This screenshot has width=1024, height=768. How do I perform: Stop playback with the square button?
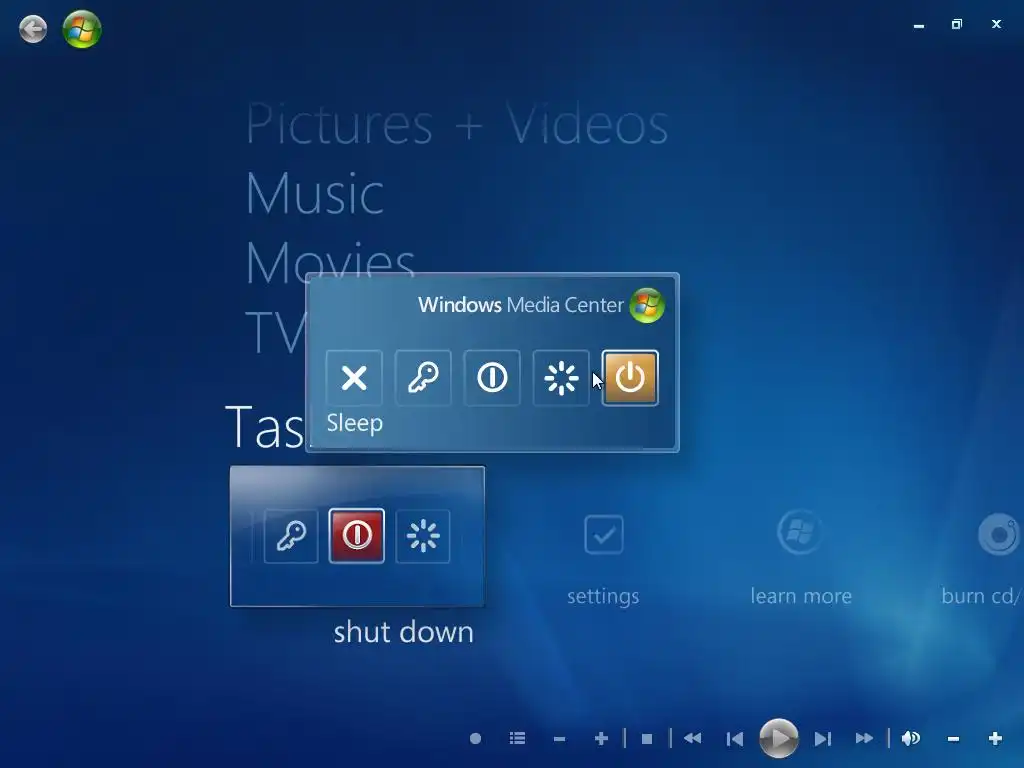click(x=647, y=739)
